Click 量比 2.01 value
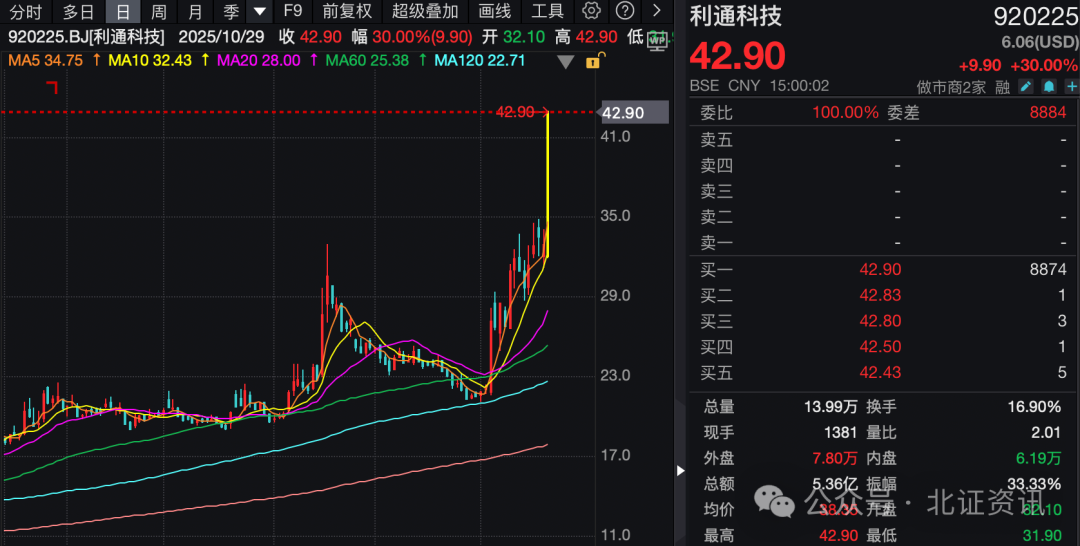Screen dimensions: 1080x546 (1046, 433)
